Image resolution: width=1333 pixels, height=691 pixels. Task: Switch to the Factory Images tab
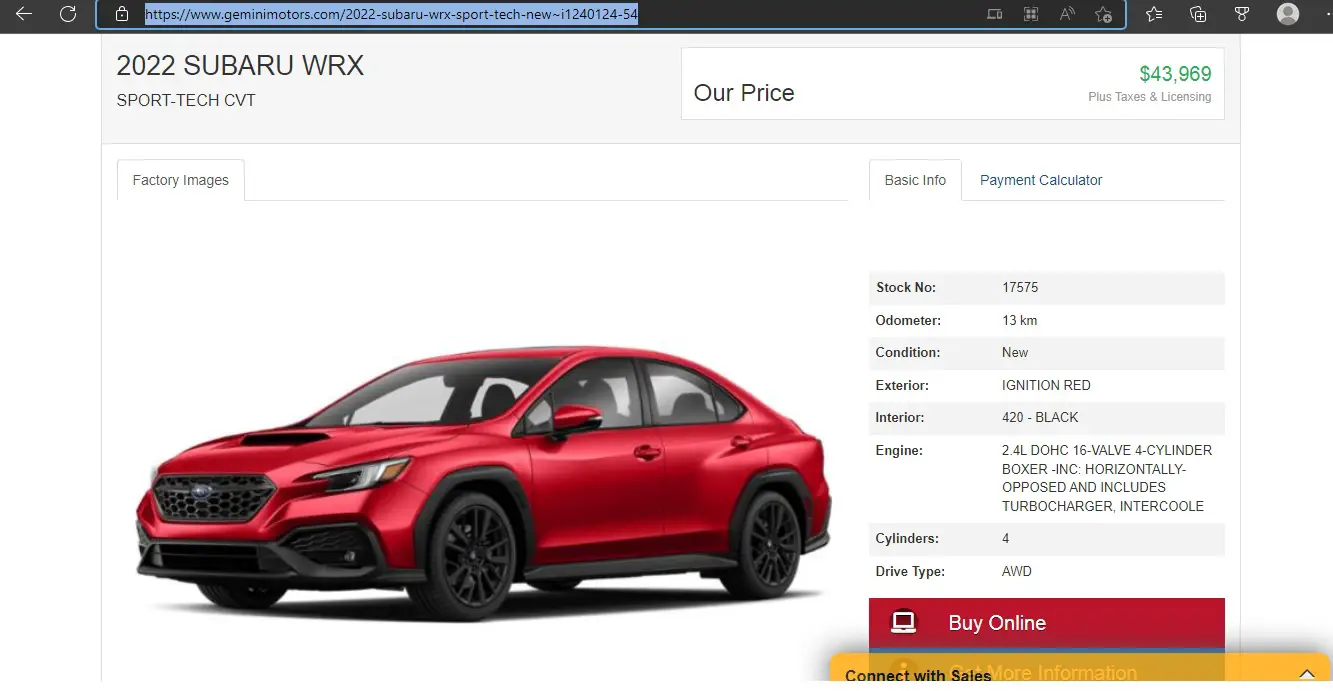(x=181, y=180)
